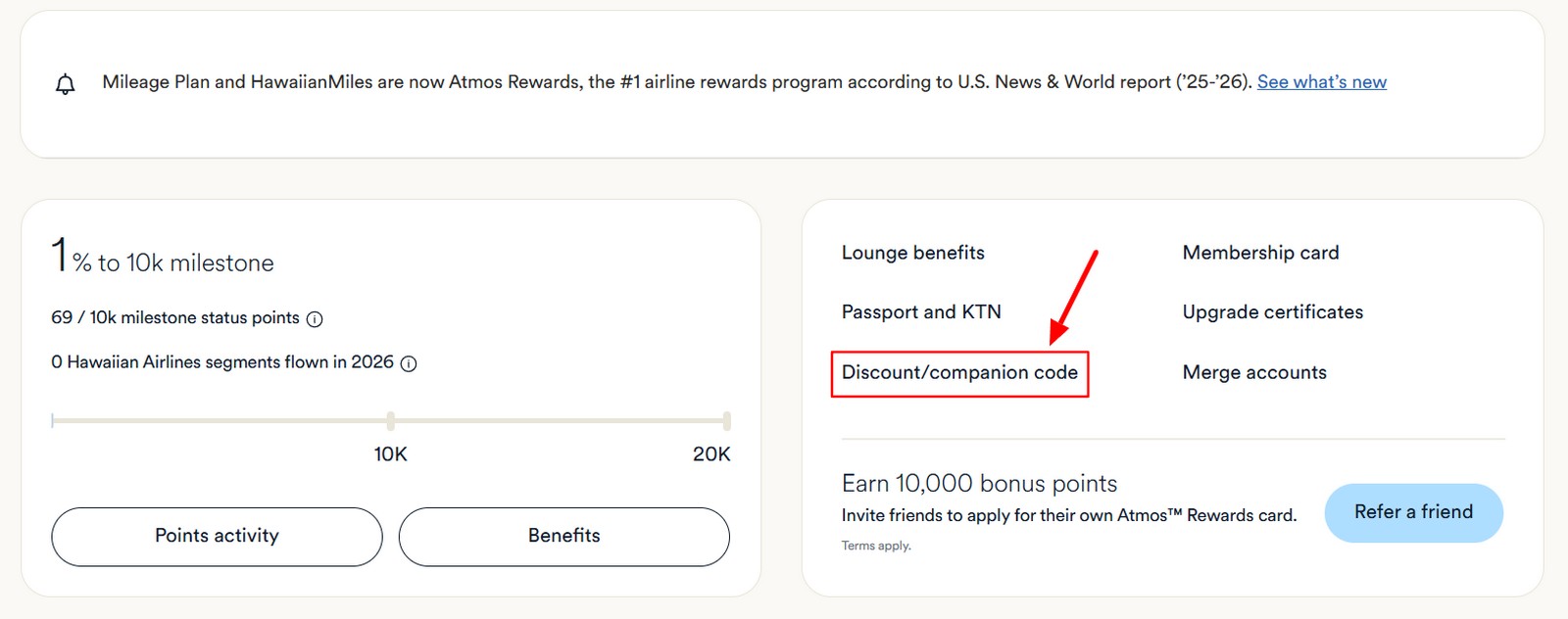
Task: Click the "1% to 10k milestone" heading
Action: (x=162, y=258)
